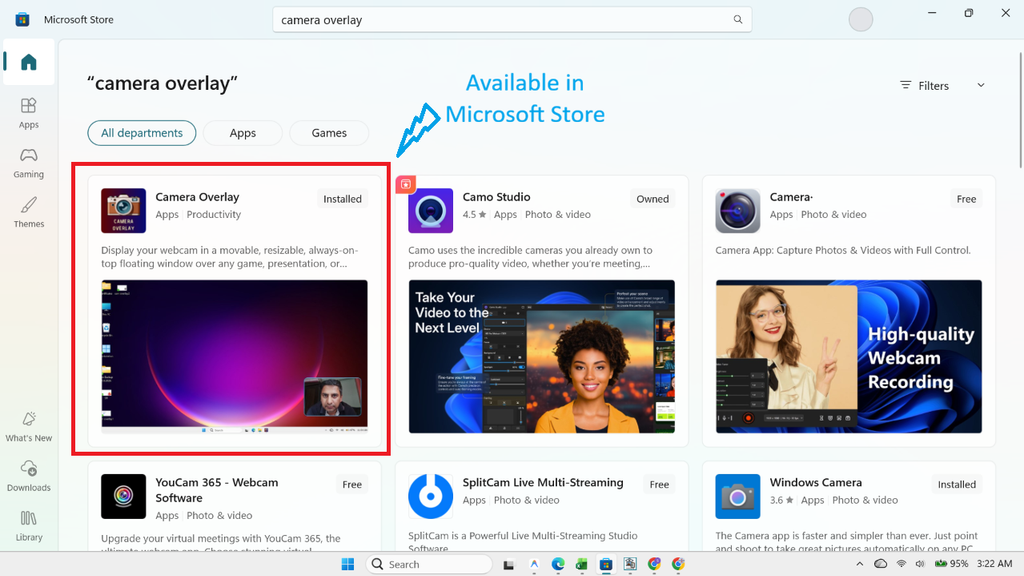The height and width of the screenshot is (576, 1024).
Task: Open the Camo Studio preview thumbnail
Action: point(541,357)
